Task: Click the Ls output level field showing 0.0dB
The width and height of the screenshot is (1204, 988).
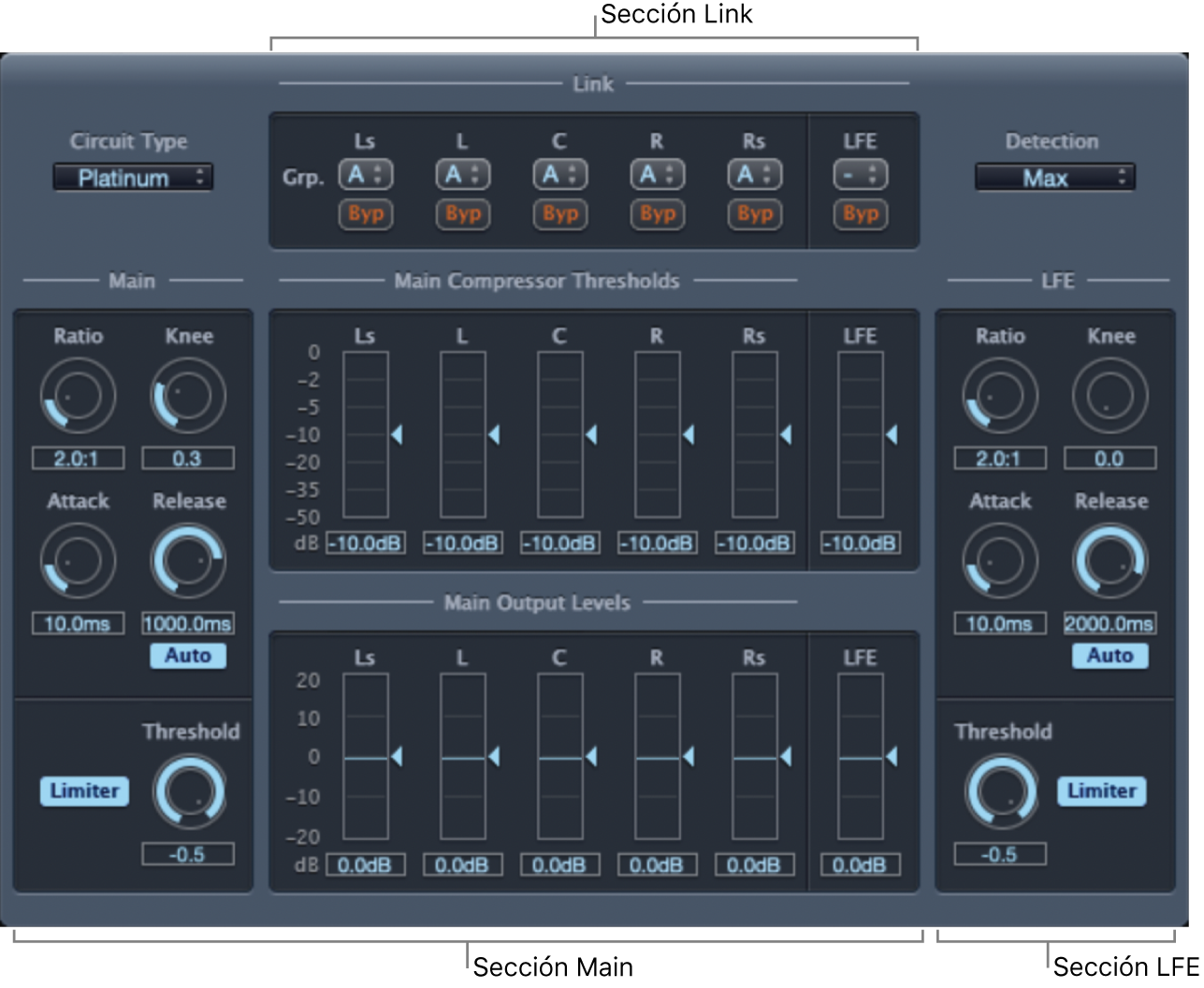Action: tap(365, 864)
